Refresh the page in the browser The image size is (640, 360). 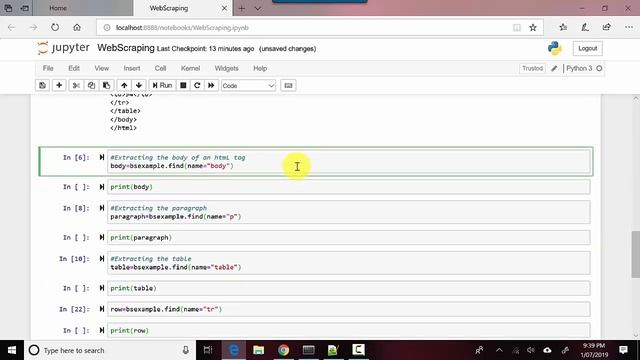pos(55,28)
